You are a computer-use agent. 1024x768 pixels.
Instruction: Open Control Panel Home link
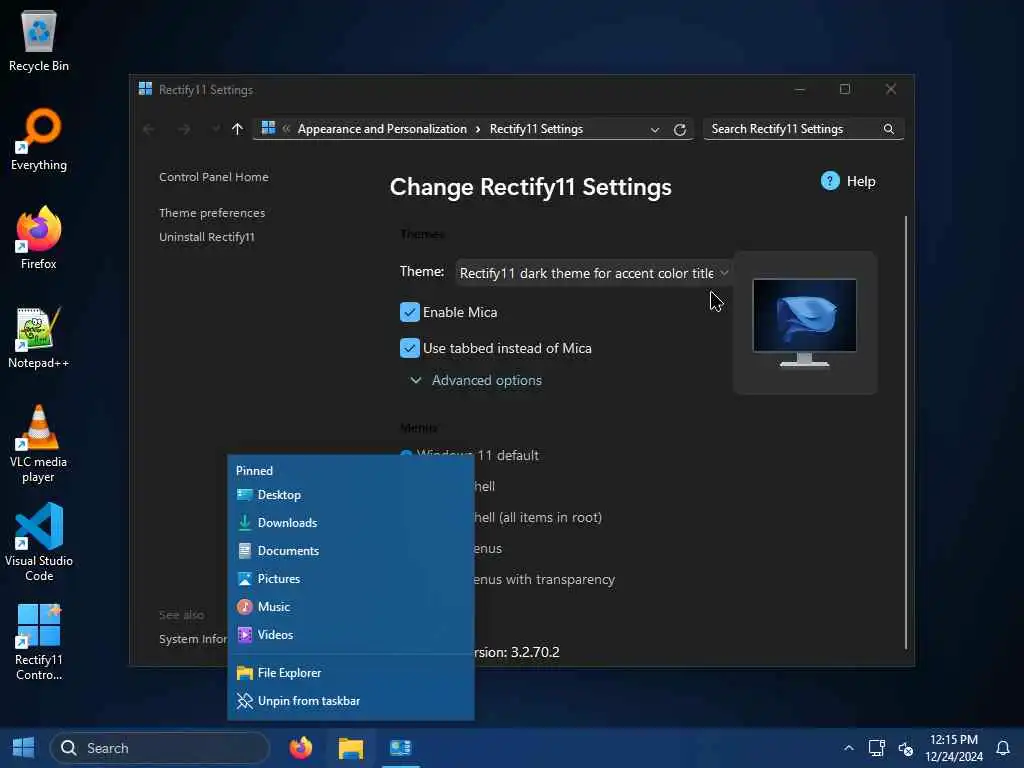(x=214, y=177)
